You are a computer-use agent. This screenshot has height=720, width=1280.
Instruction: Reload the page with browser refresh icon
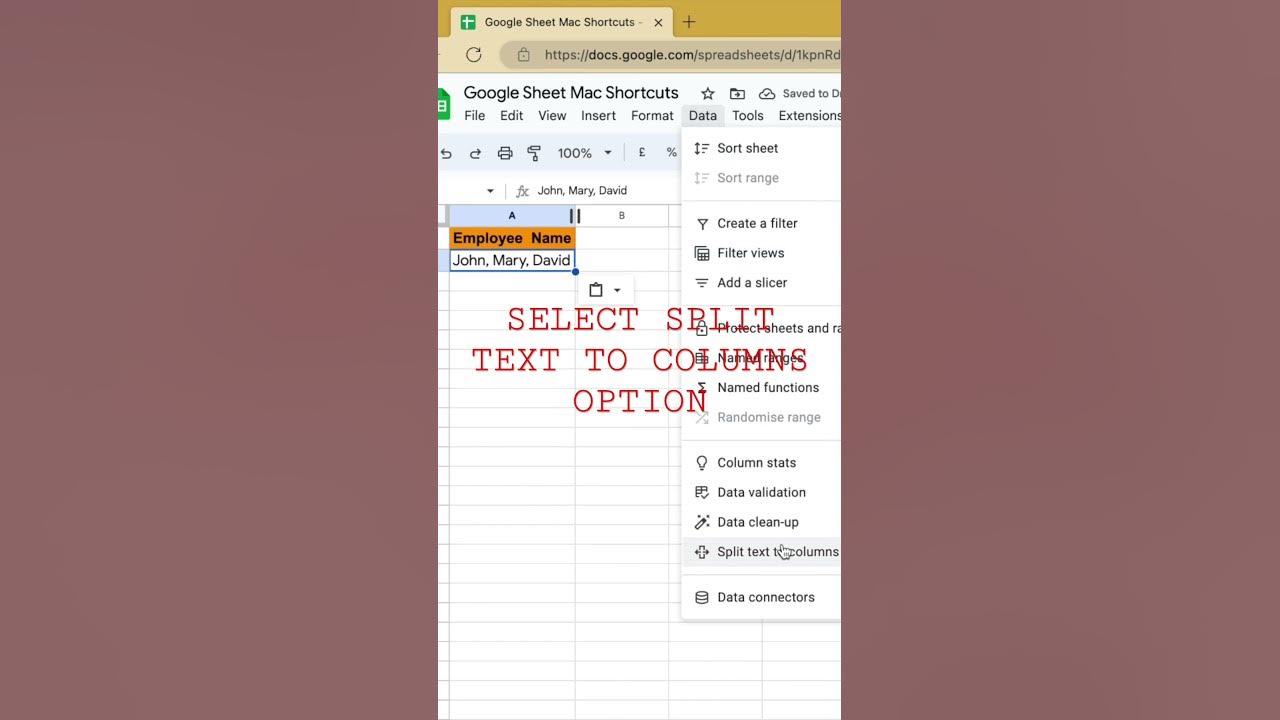click(x=474, y=55)
